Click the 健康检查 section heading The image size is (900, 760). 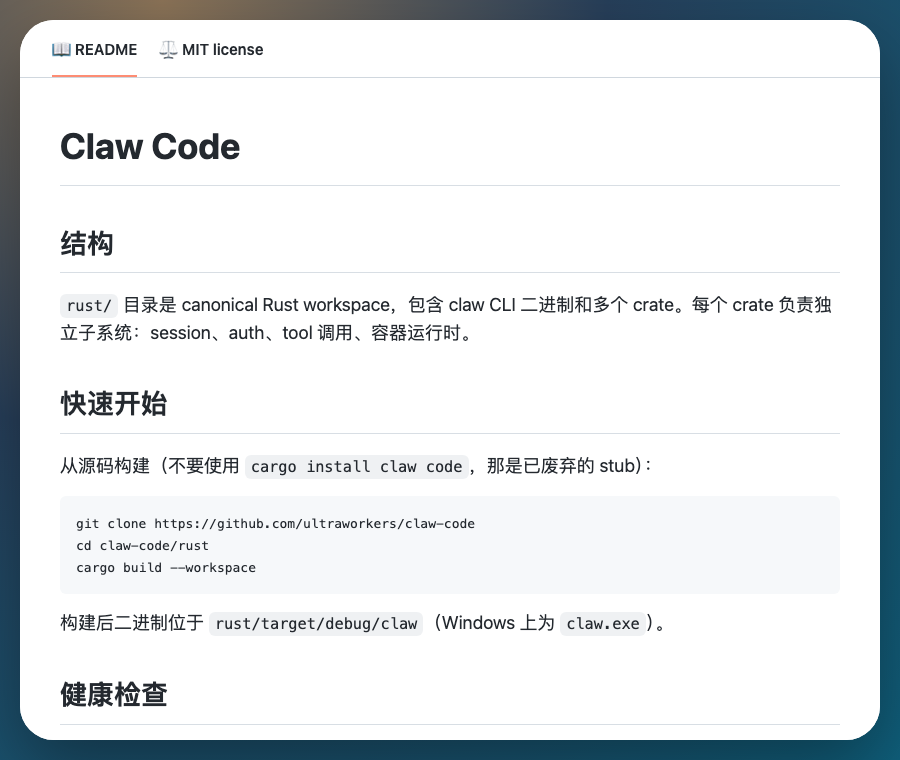114,695
